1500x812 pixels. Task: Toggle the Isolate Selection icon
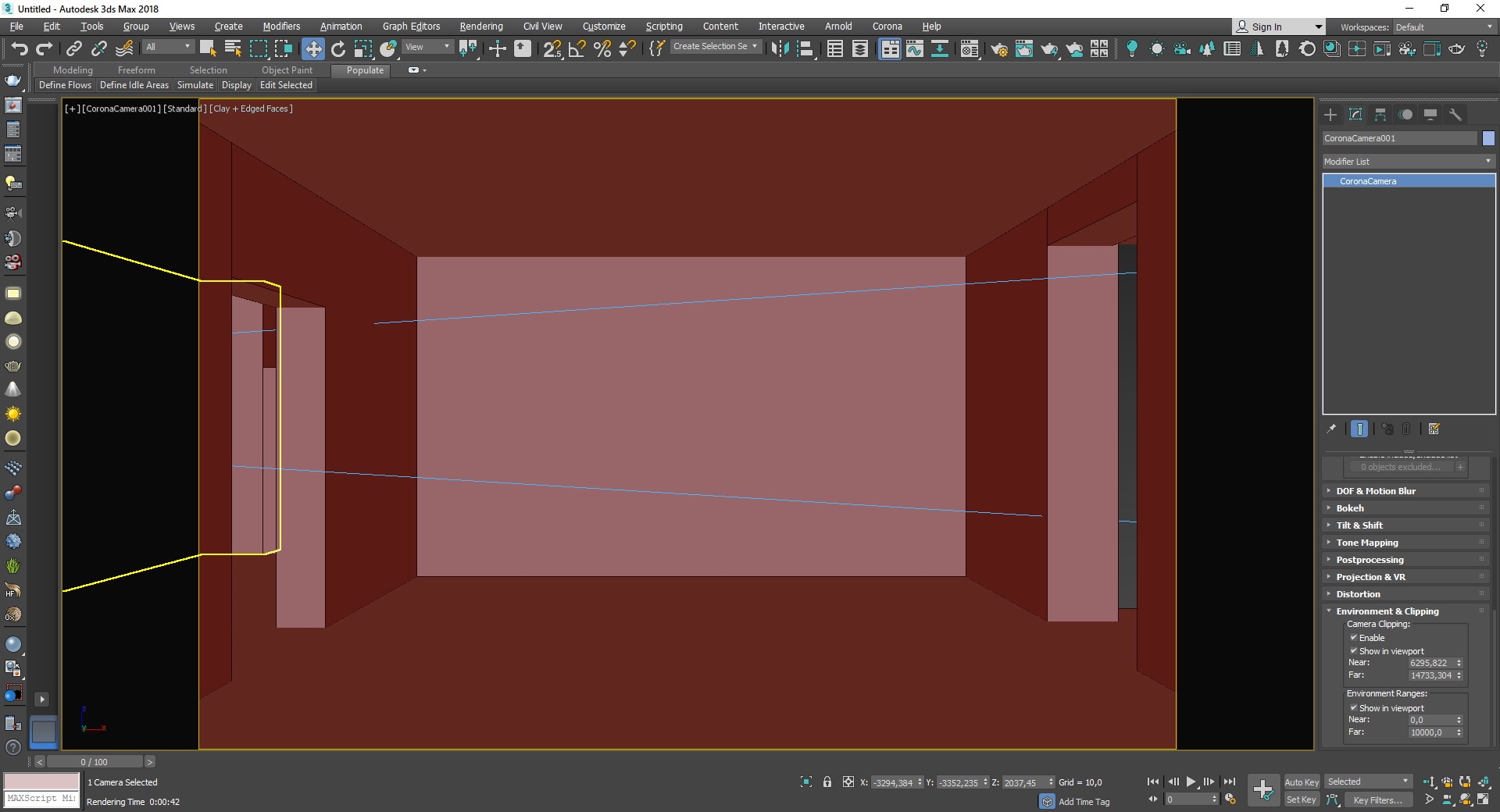[x=806, y=782]
